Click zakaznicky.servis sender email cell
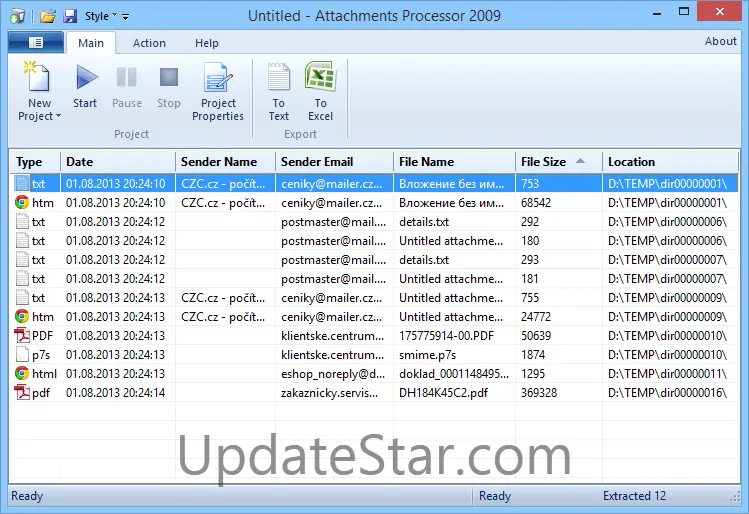749x514 pixels. pyautogui.click(x=330, y=393)
